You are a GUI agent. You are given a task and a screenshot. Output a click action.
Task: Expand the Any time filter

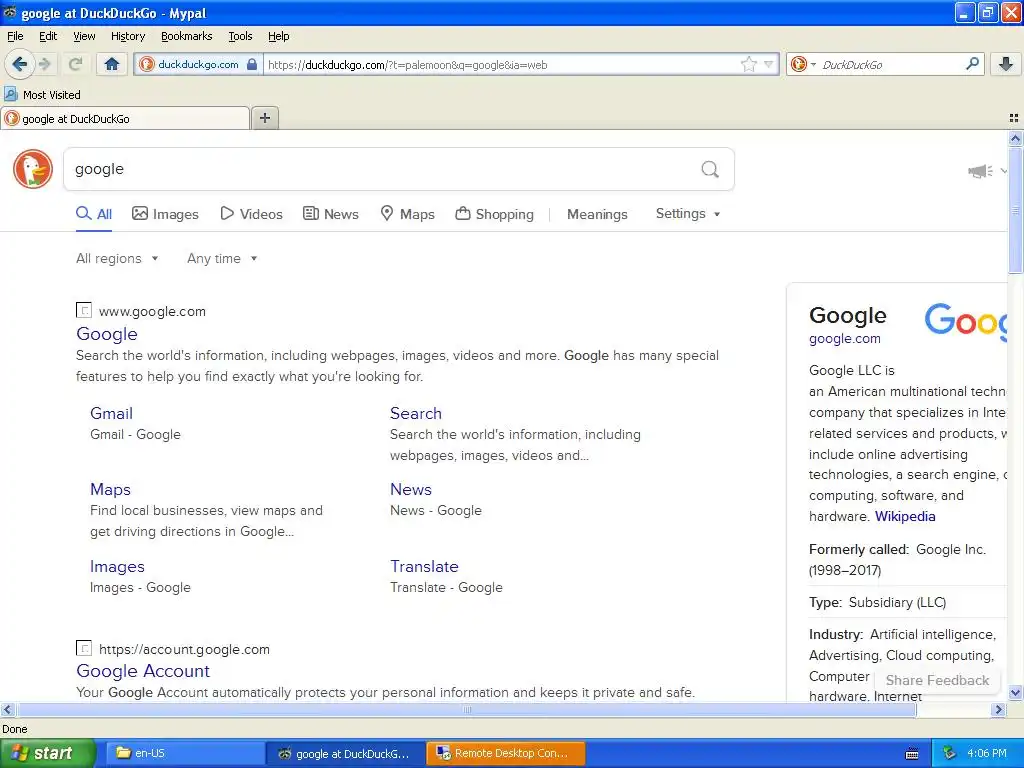[x=222, y=259]
